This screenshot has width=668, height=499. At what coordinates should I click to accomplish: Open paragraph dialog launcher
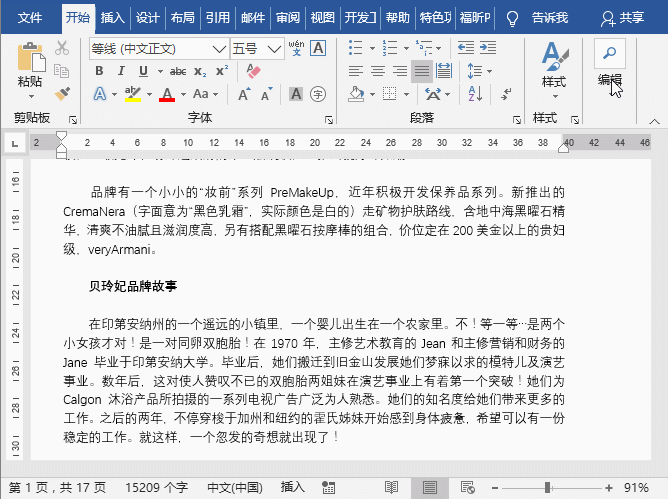[x=517, y=120]
